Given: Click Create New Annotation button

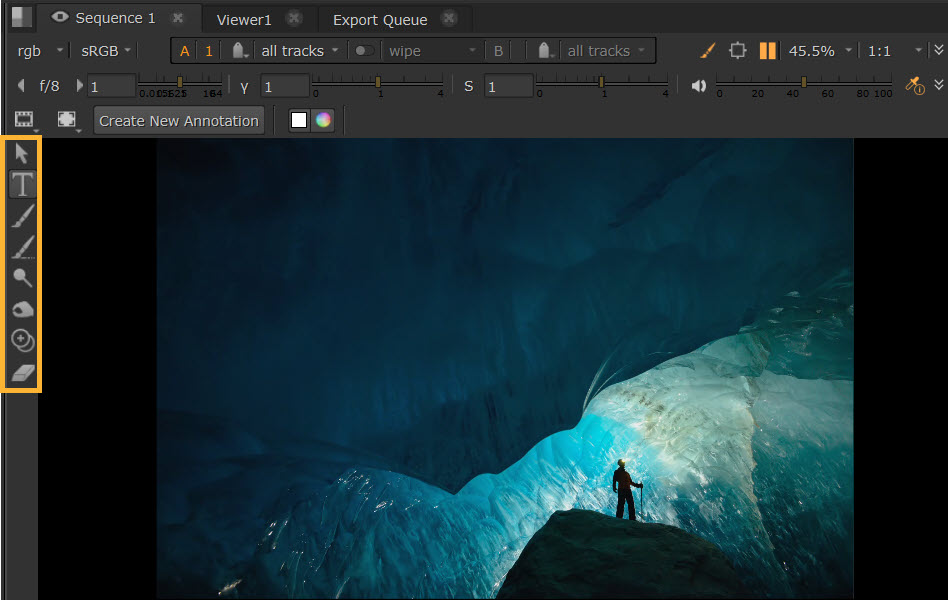Looking at the screenshot, I should [179, 121].
